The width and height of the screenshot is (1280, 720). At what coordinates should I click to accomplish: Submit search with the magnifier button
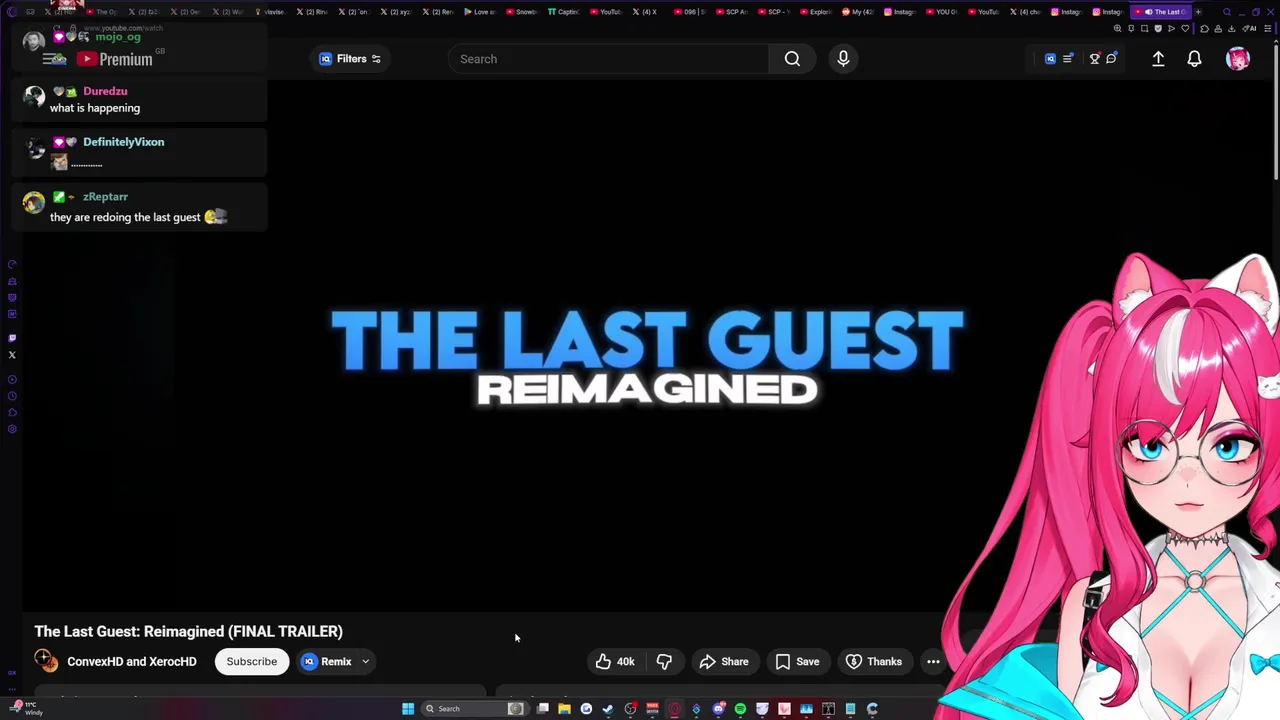(x=792, y=59)
